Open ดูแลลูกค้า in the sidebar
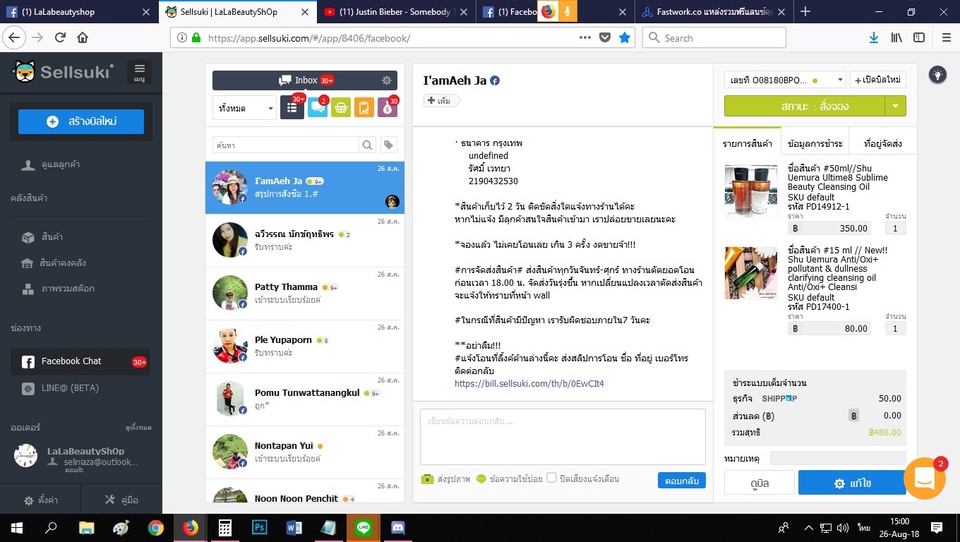 coord(60,165)
